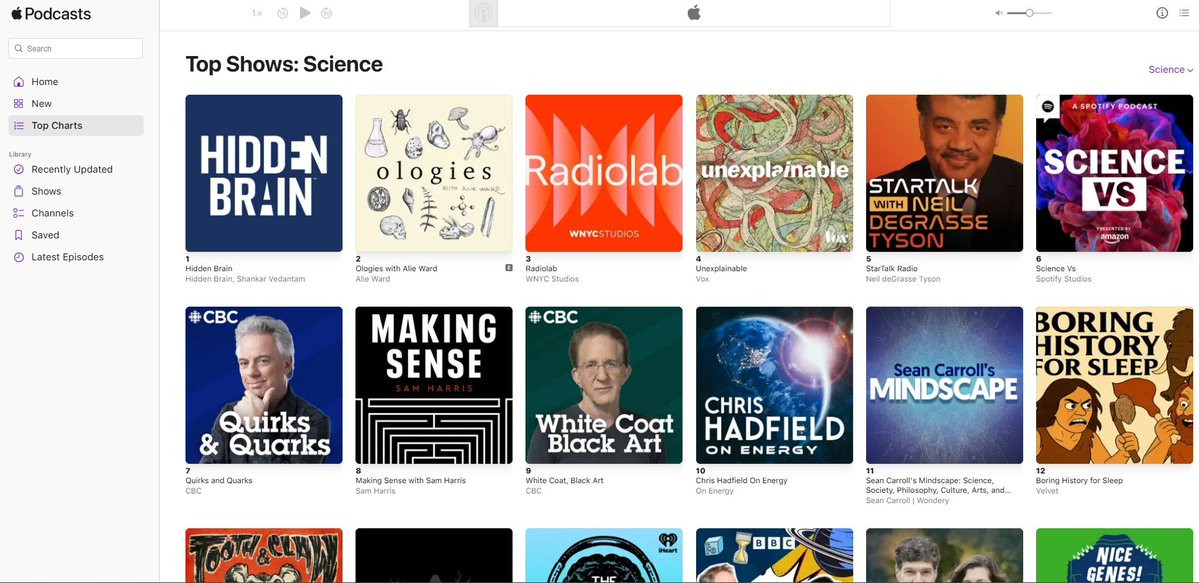
Task: Click the WNYC Studios author text
Action: click(x=552, y=279)
